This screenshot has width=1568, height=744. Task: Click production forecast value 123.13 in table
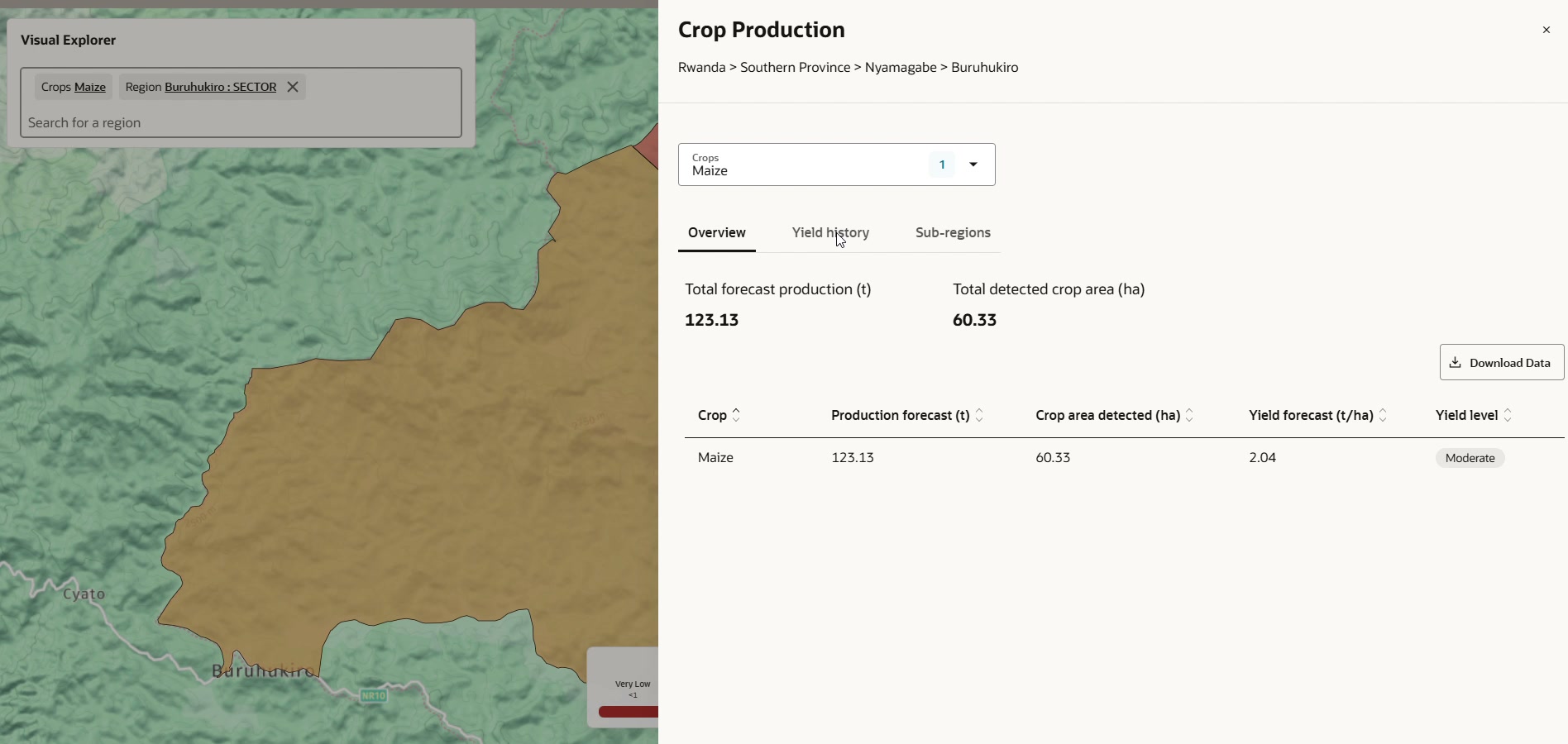click(853, 457)
